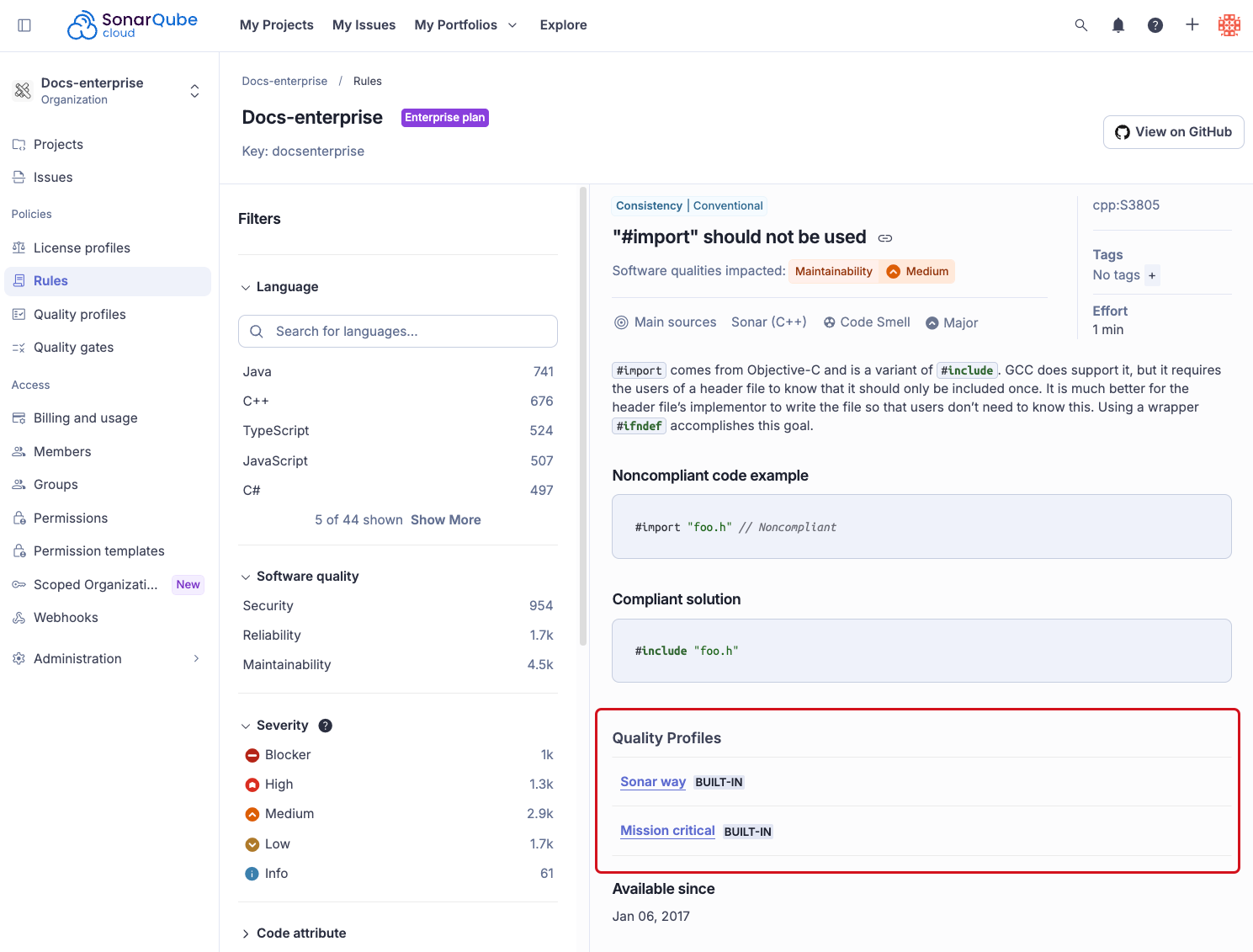
Task: Click the Severity help icon
Action: pyautogui.click(x=326, y=726)
